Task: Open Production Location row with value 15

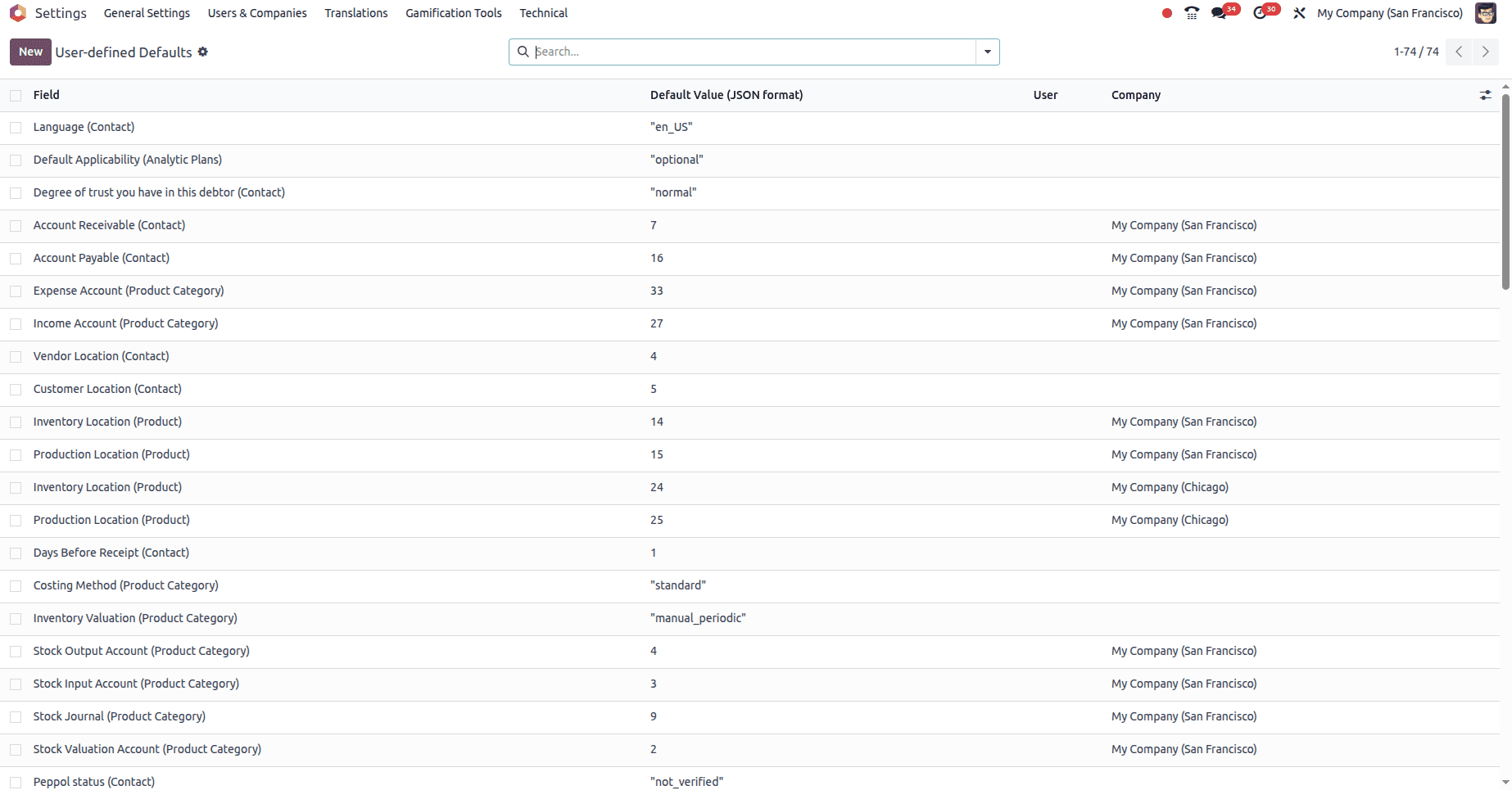Action: point(111,454)
